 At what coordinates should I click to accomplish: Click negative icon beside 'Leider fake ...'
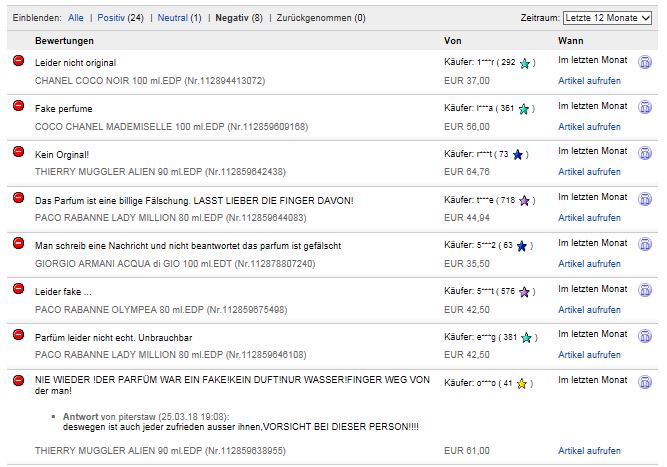point(18,289)
